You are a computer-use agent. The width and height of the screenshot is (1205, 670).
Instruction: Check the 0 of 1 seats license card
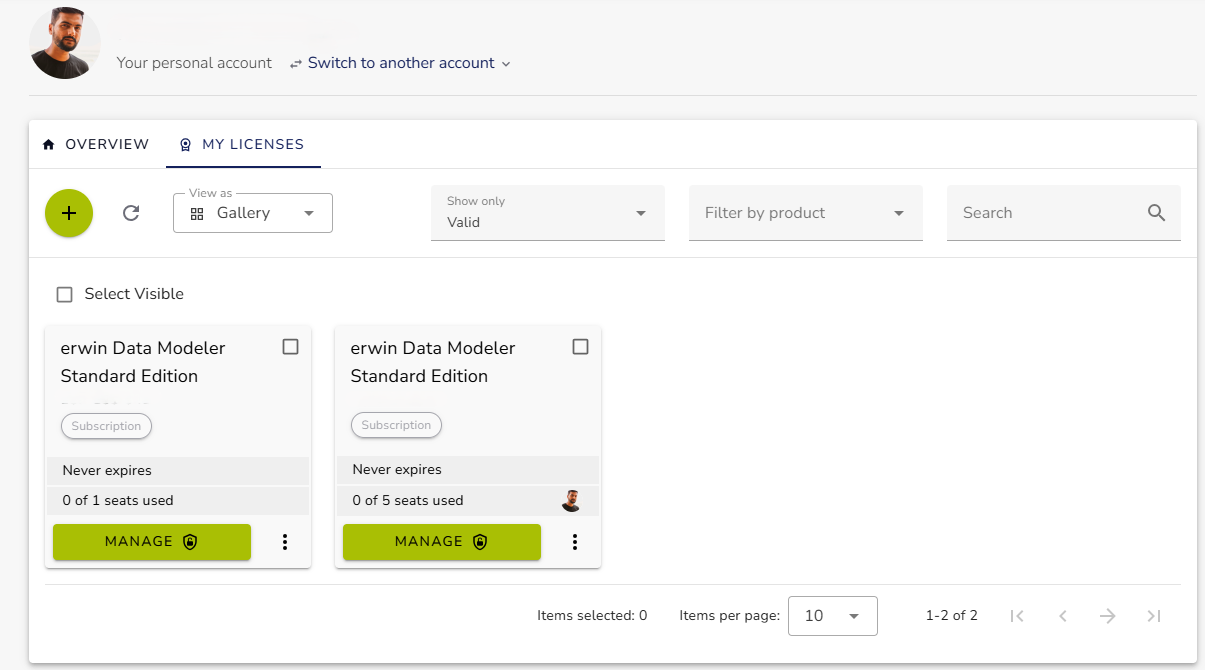[x=290, y=347]
